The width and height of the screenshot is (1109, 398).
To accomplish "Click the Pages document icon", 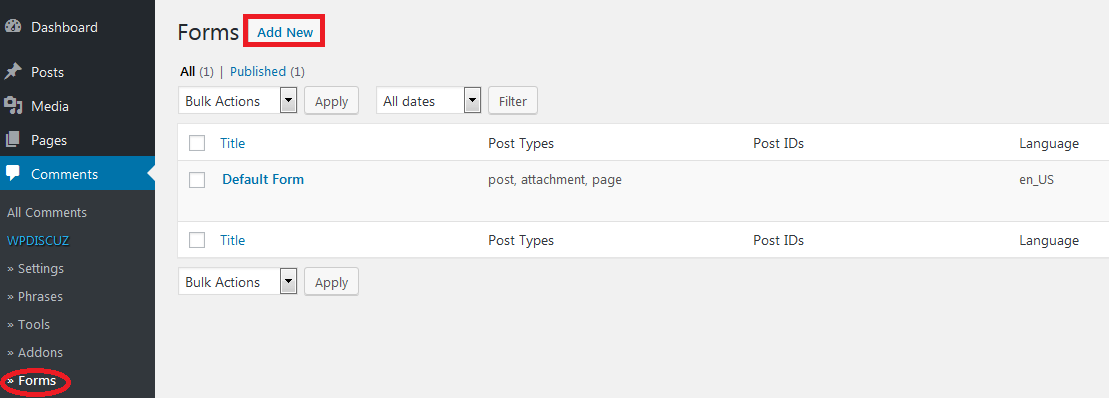I will pyautogui.click(x=13, y=140).
